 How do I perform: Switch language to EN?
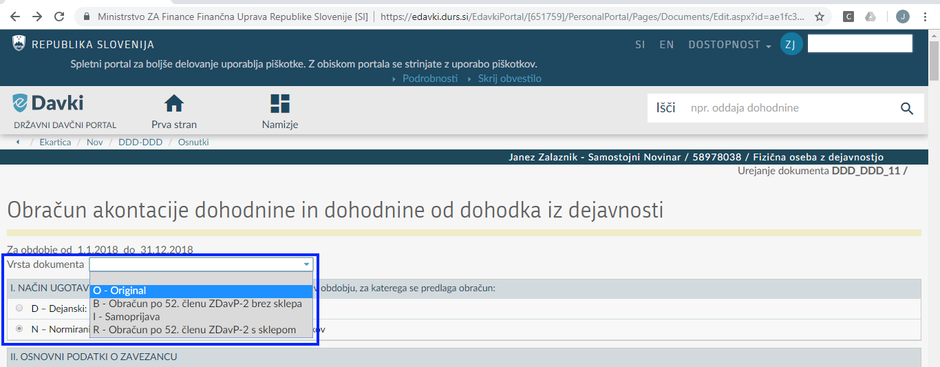click(x=667, y=44)
